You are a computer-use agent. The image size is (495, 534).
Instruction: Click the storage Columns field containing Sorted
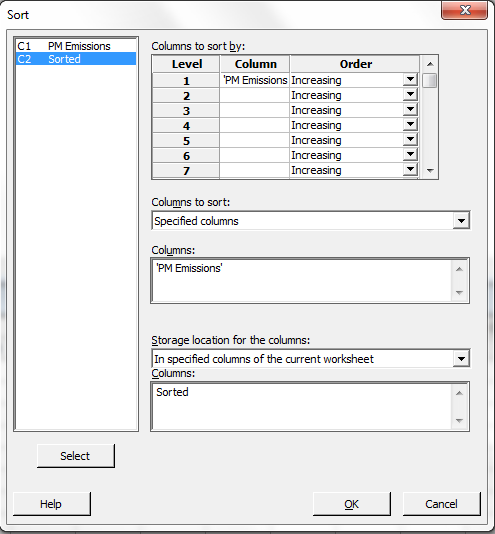[302, 406]
